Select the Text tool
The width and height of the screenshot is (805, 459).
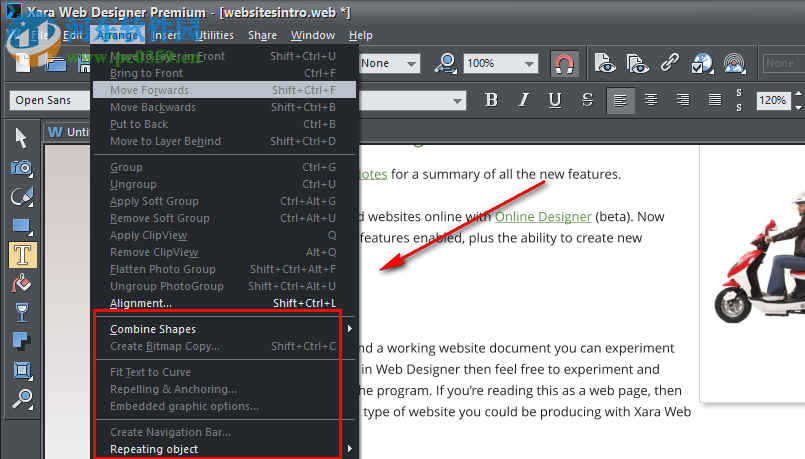point(23,255)
